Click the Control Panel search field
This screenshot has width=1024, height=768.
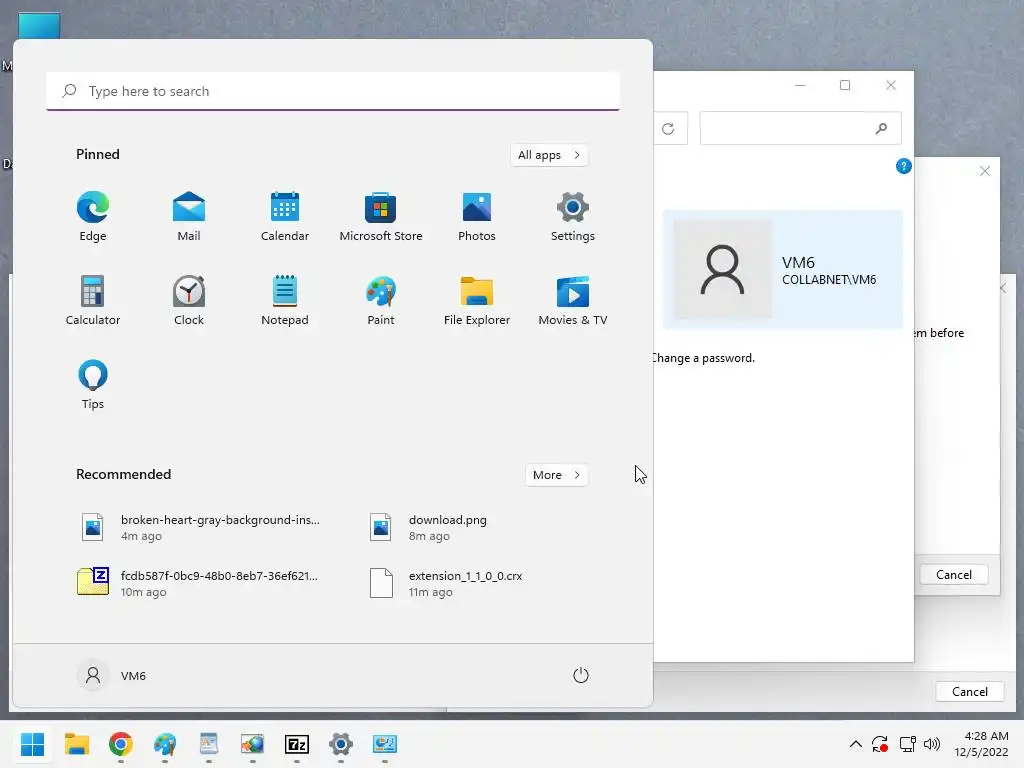click(801, 128)
